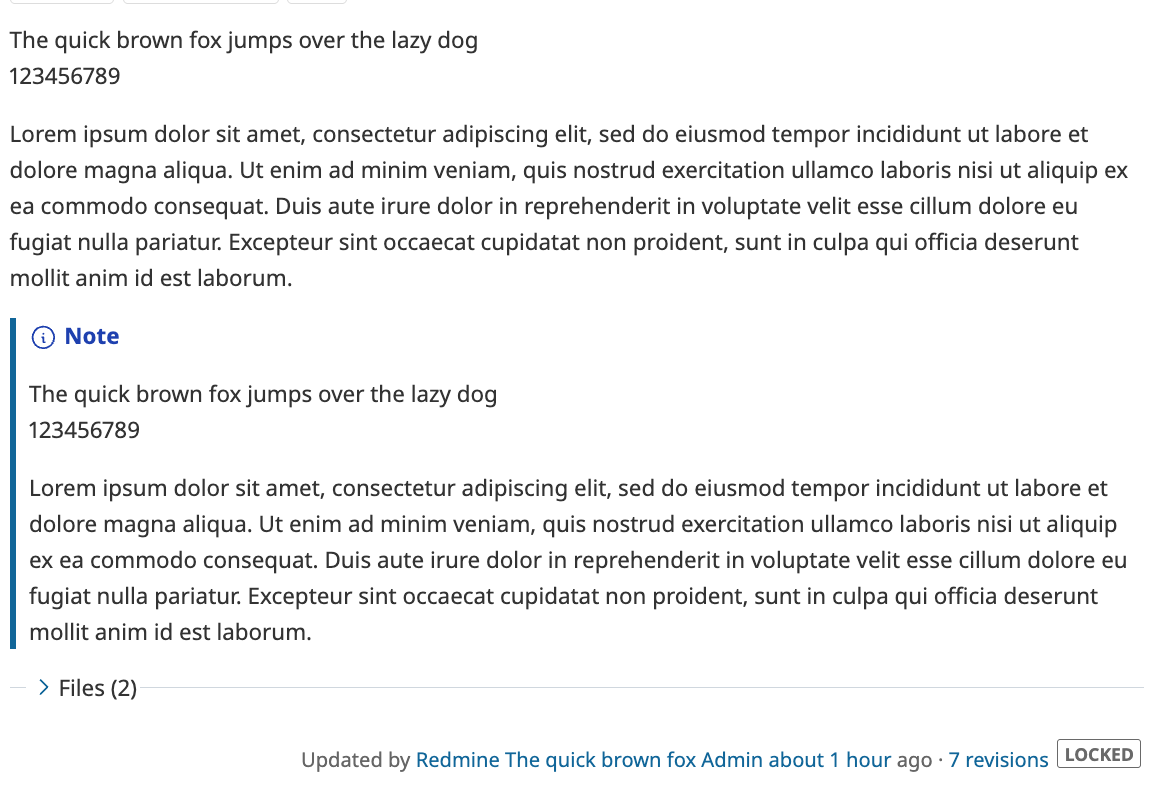Click the info icon beside Note
Viewport: 1156px width, 798px height.
click(43, 338)
